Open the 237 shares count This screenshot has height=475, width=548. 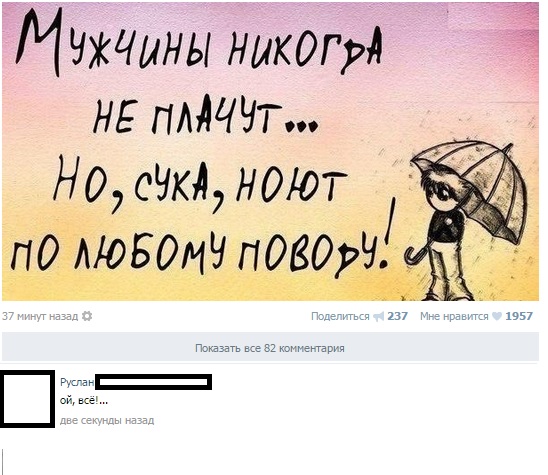coord(397,316)
